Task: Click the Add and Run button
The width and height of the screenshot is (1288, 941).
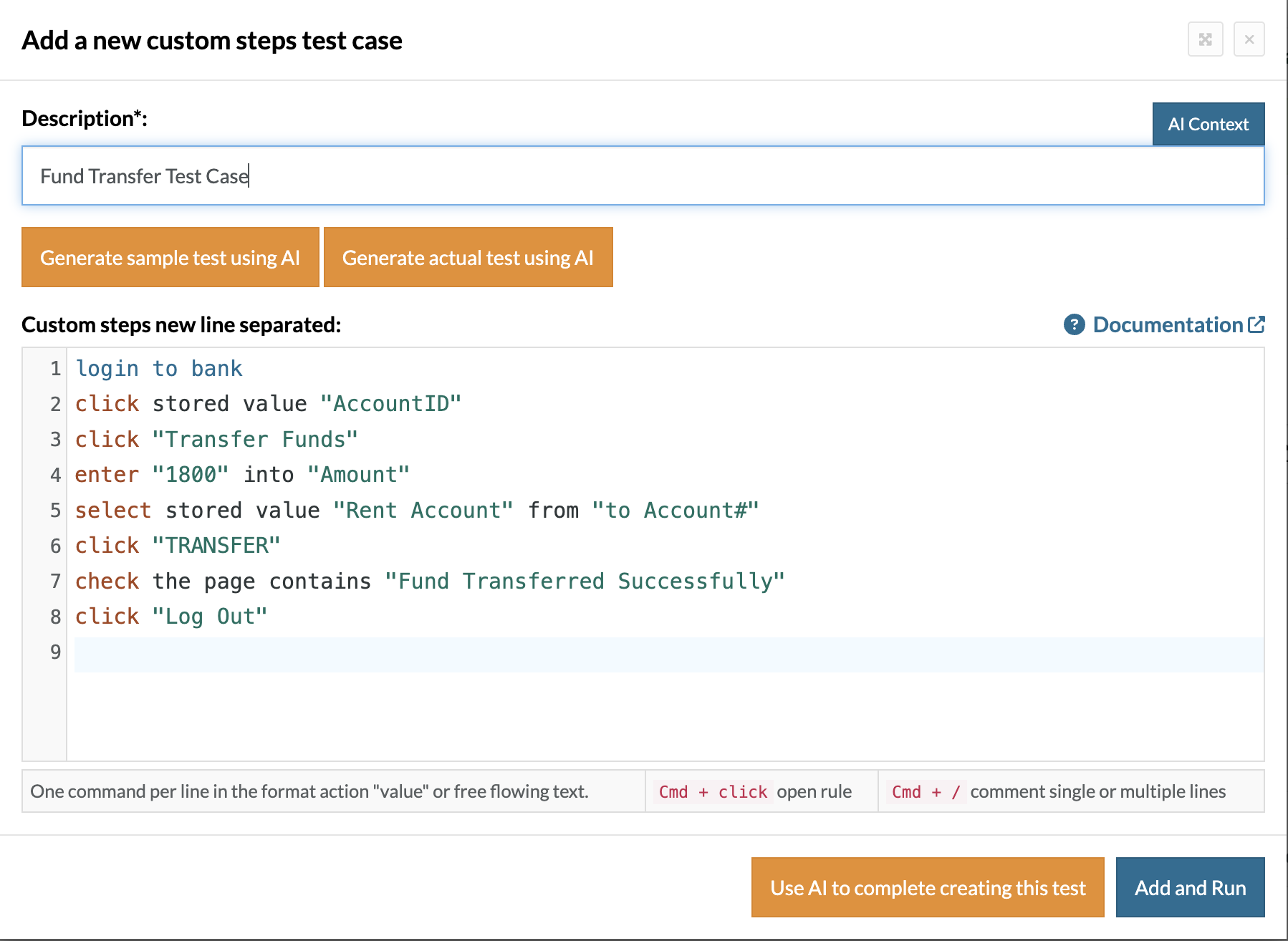Action: click(1190, 887)
